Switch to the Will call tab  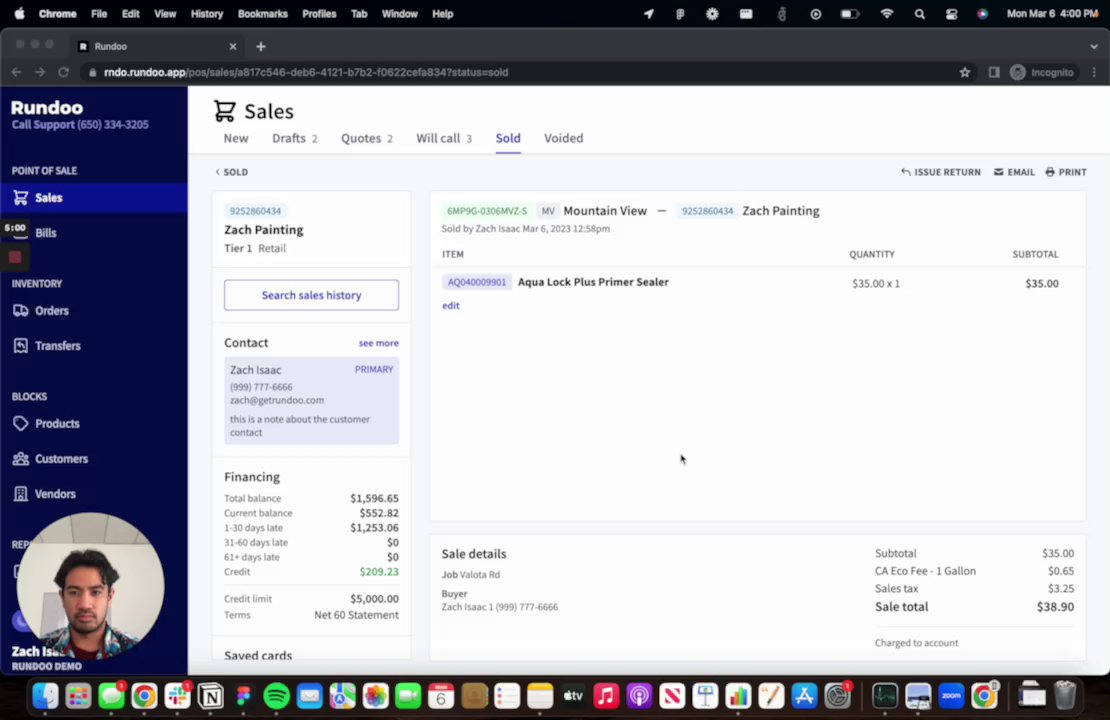444,138
